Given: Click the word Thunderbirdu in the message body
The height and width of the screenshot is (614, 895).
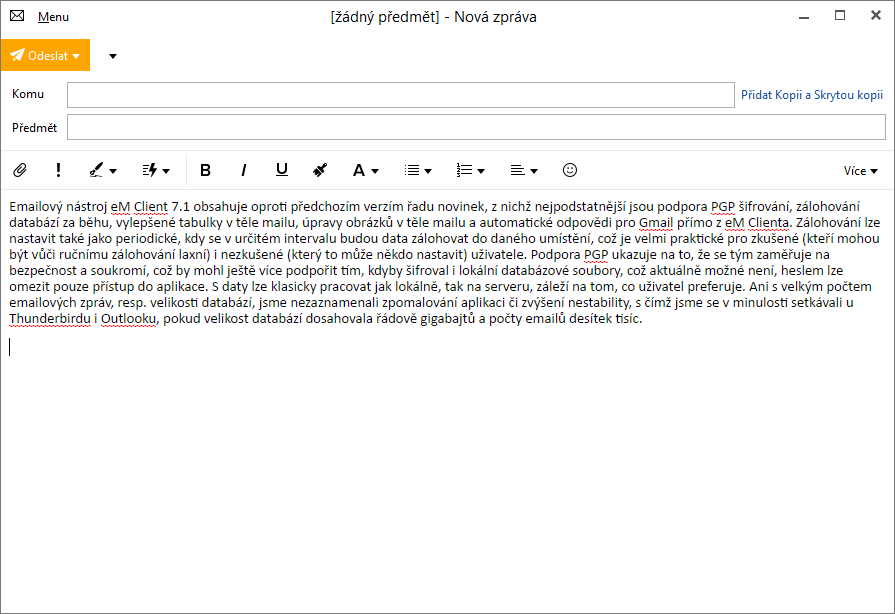Looking at the screenshot, I should tap(50, 318).
